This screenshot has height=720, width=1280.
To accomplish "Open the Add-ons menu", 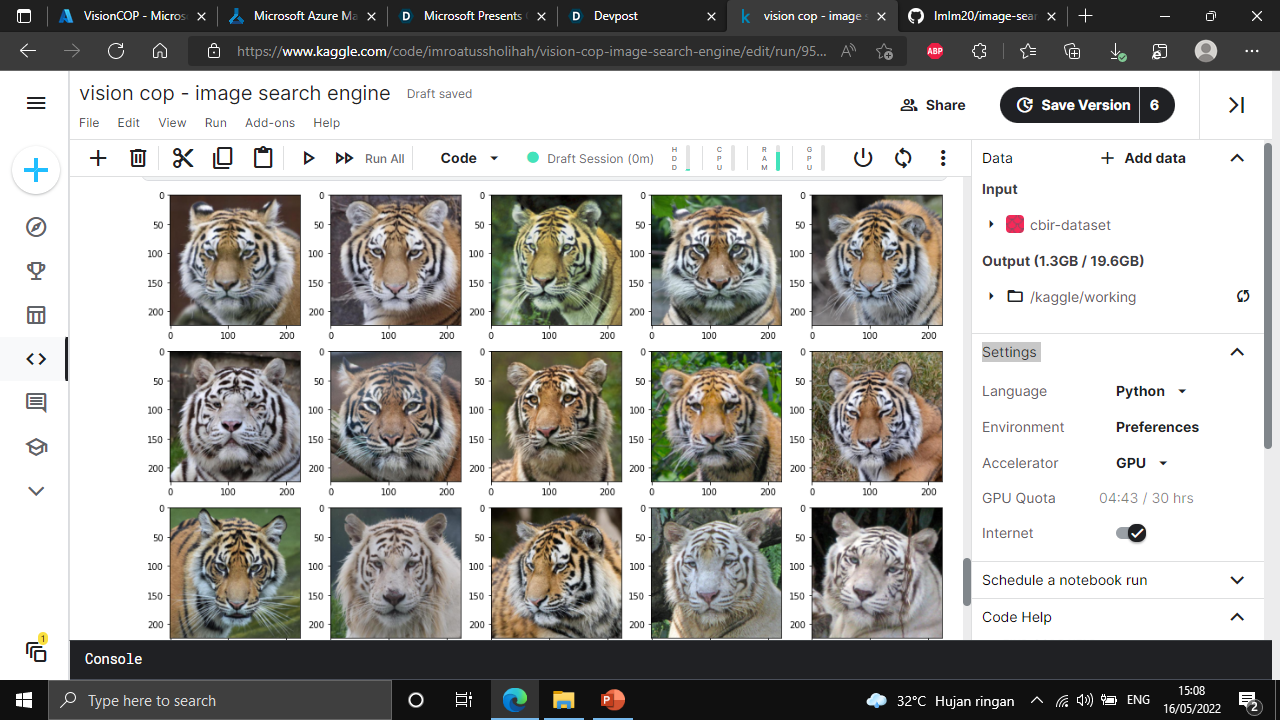I will coord(270,123).
